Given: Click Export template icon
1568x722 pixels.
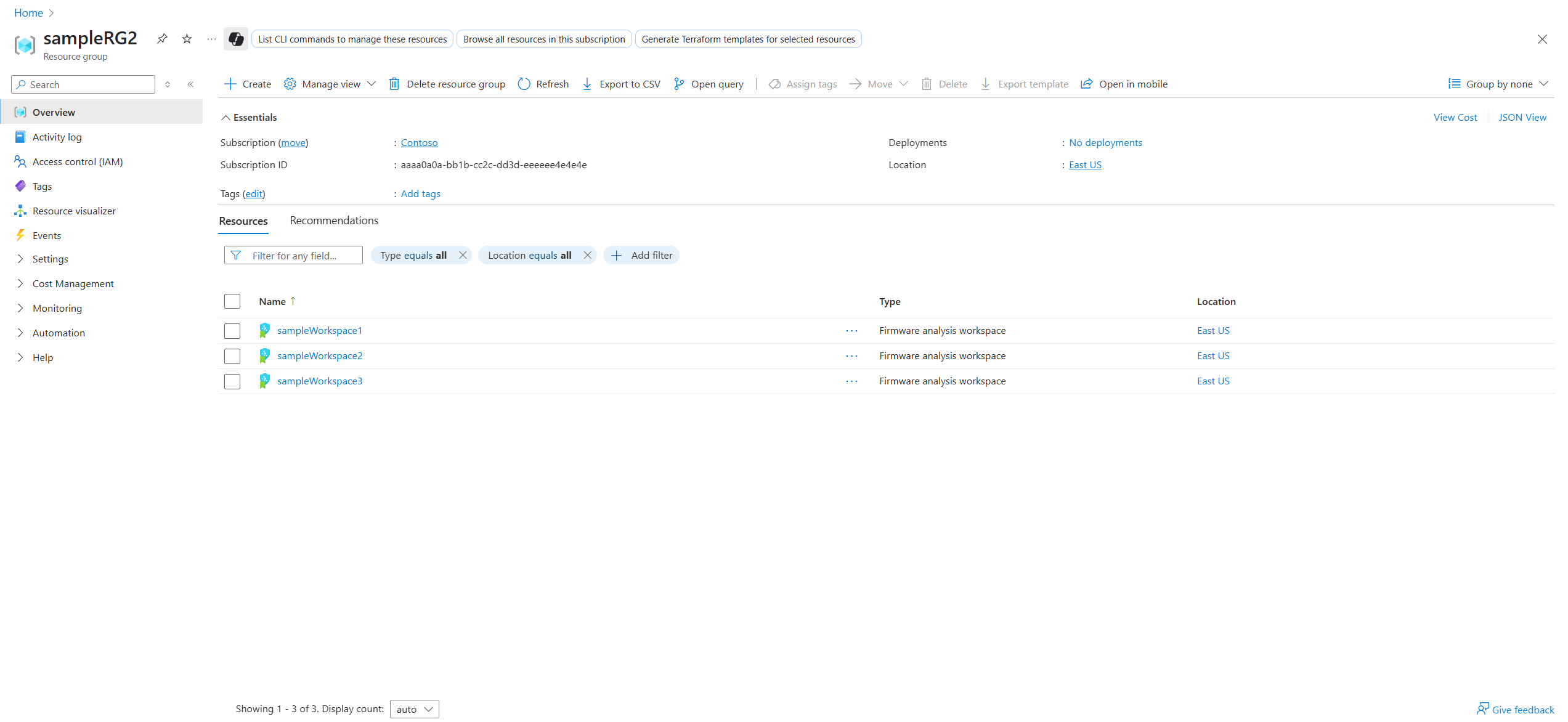Looking at the screenshot, I should click(x=986, y=84).
